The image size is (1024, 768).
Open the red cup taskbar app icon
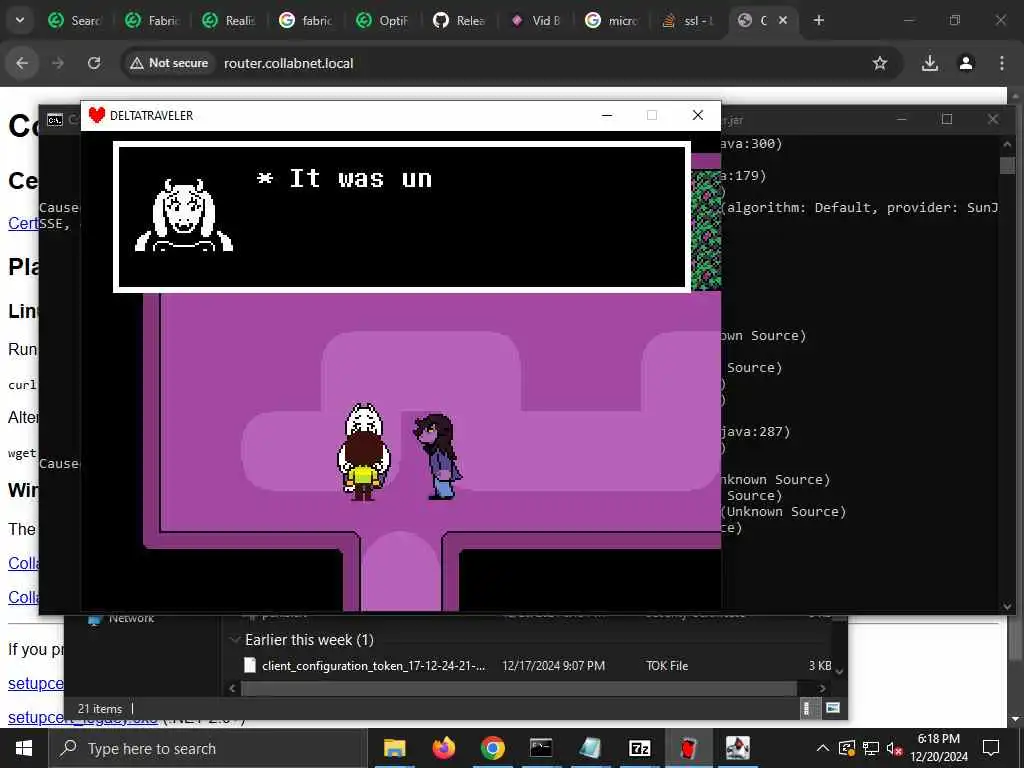[x=688, y=748]
